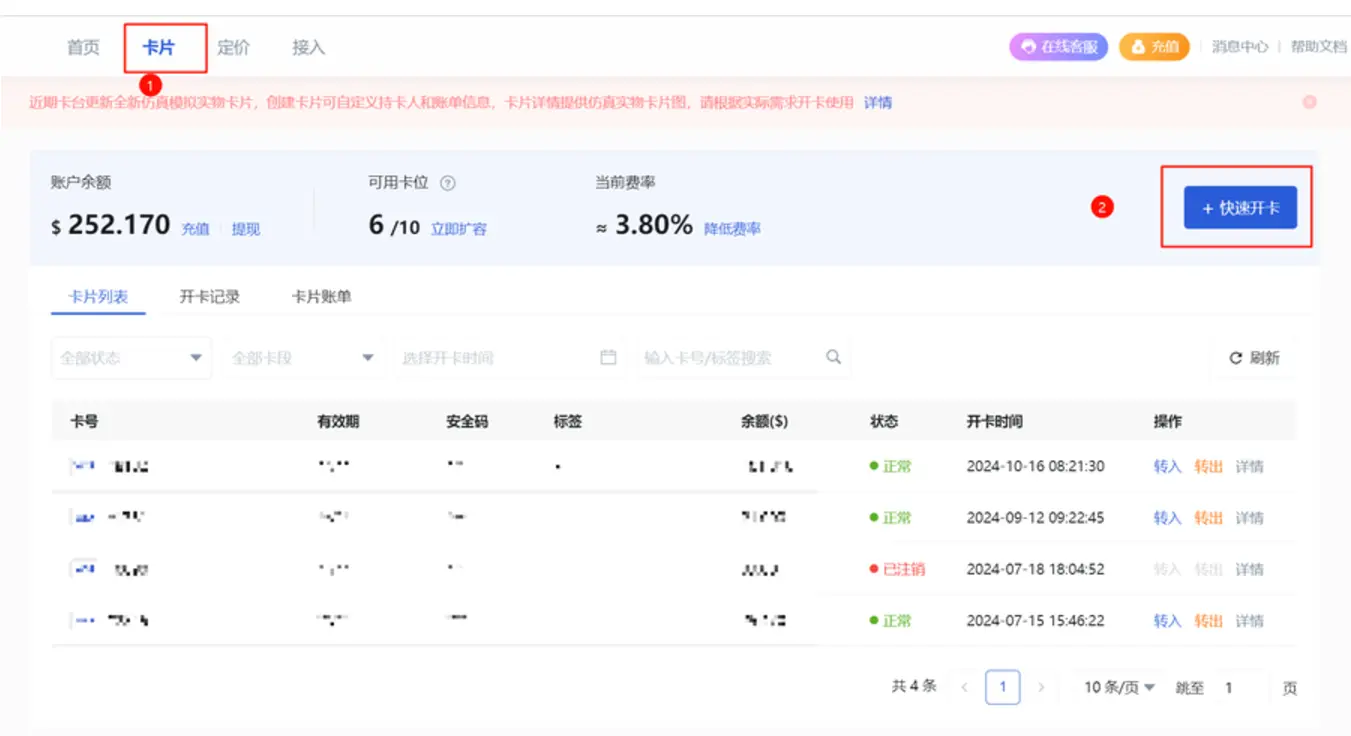Click the orange 充值 top-up button
1351x736 pixels.
1154,47
